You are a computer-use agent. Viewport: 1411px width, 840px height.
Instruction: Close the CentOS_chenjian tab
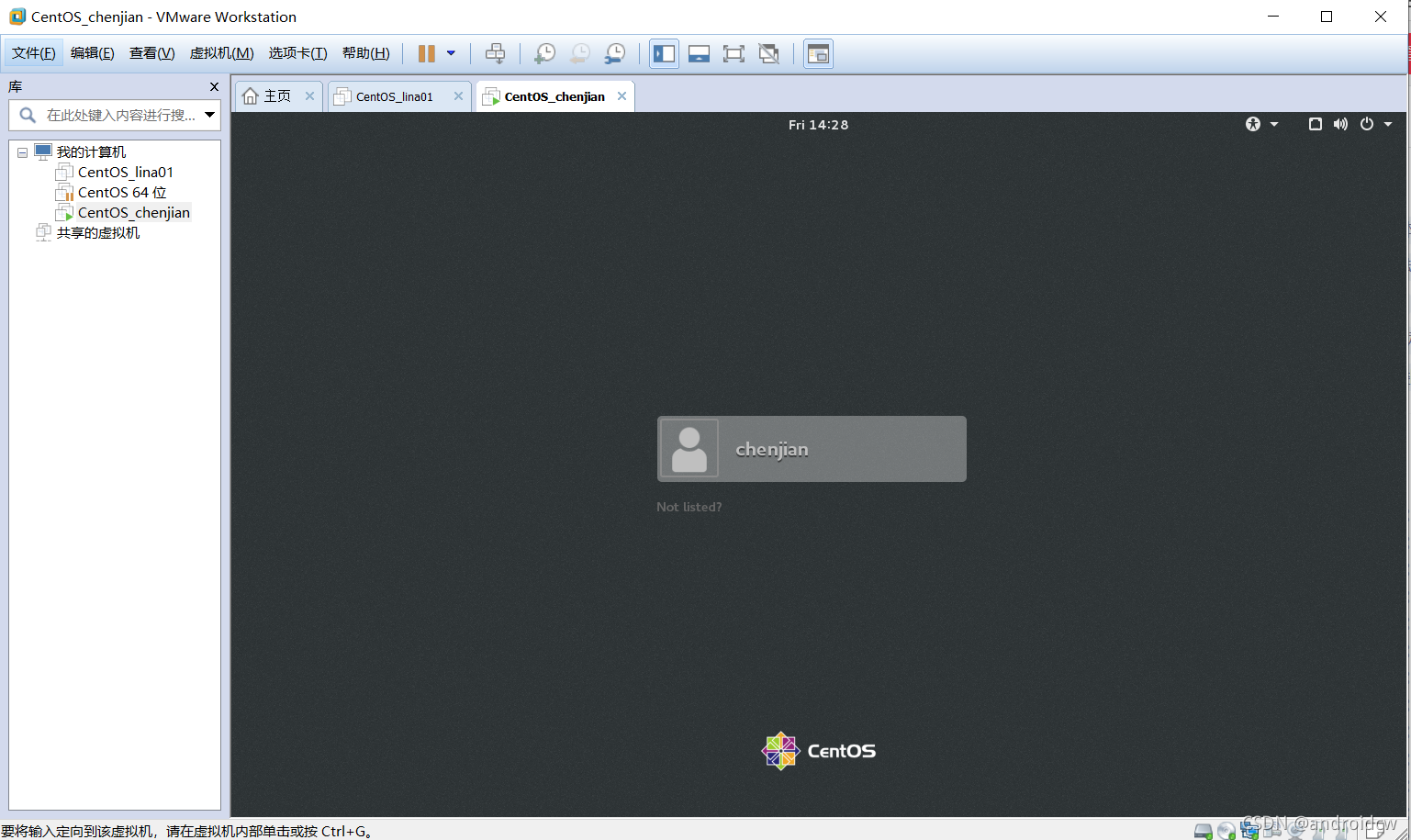(x=622, y=95)
